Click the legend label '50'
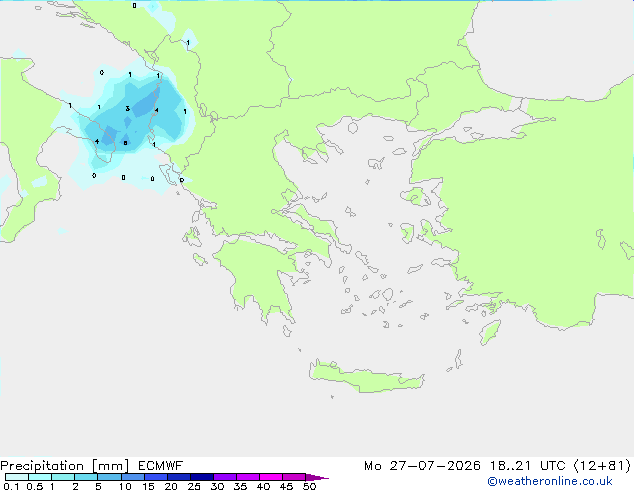Image resolution: width=634 pixels, height=490 pixels. [309, 486]
